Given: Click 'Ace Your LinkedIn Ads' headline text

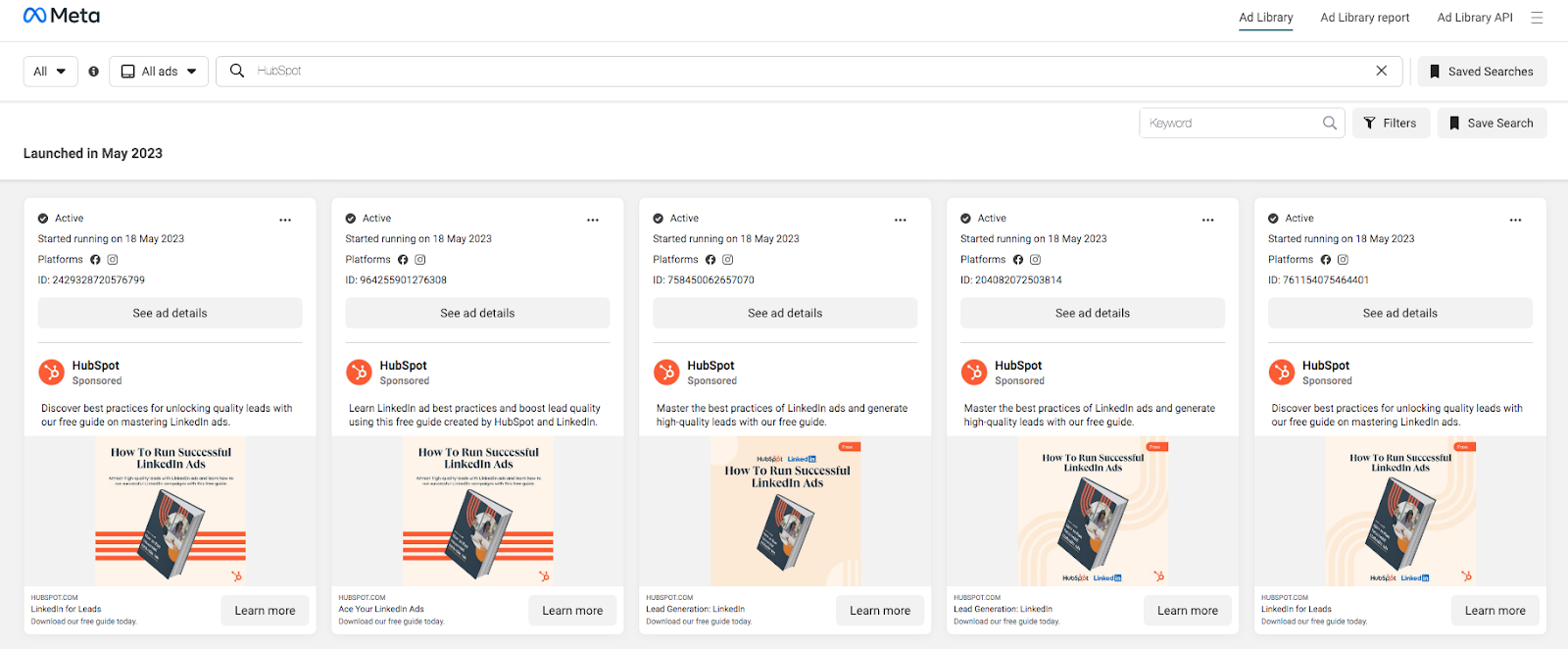Looking at the screenshot, I should click(x=381, y=609).
